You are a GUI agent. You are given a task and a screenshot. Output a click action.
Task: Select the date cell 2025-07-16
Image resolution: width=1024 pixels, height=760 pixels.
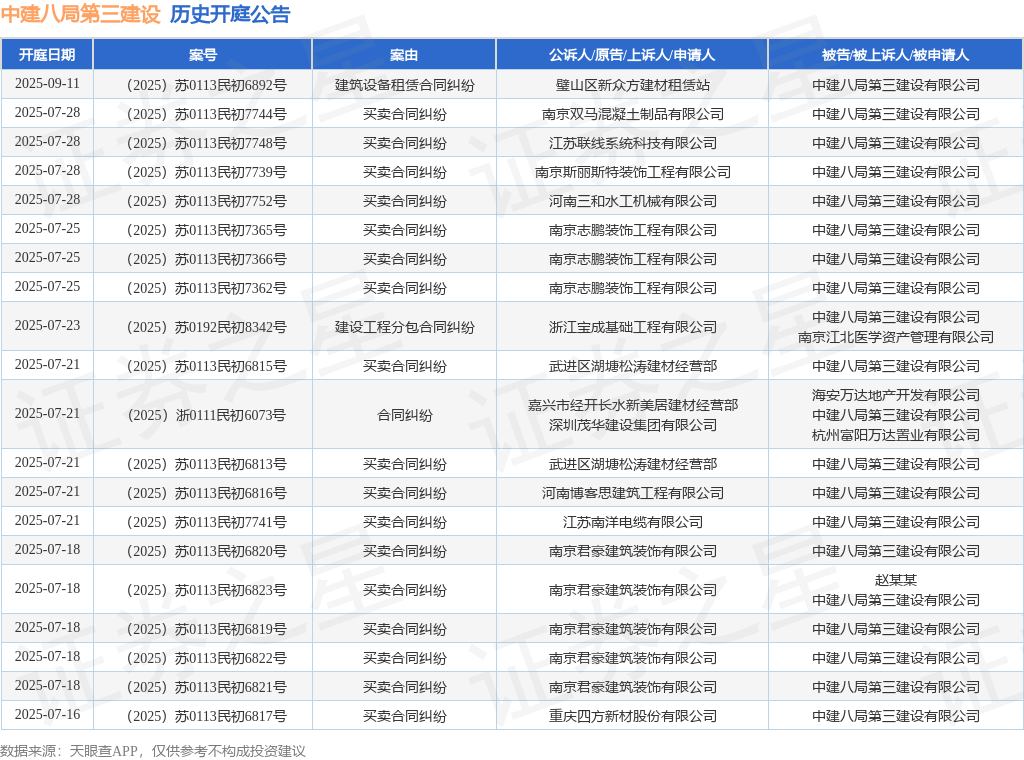(x=47, y=714)
